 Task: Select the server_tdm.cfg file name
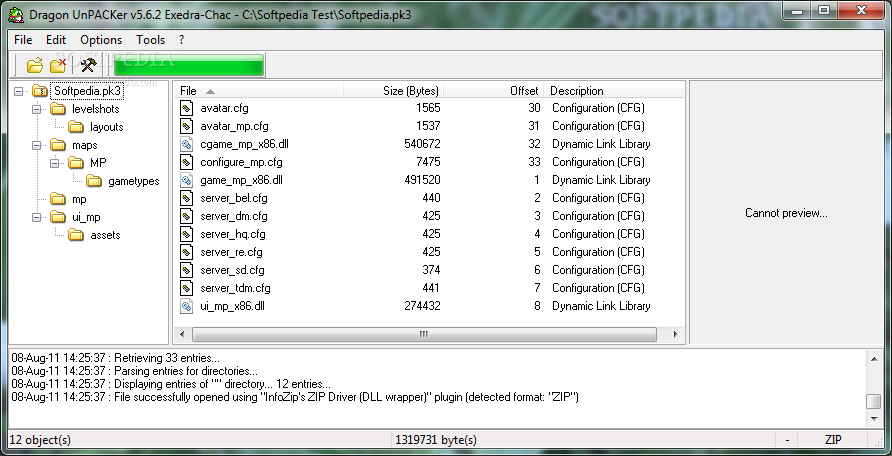click(235, 288)
